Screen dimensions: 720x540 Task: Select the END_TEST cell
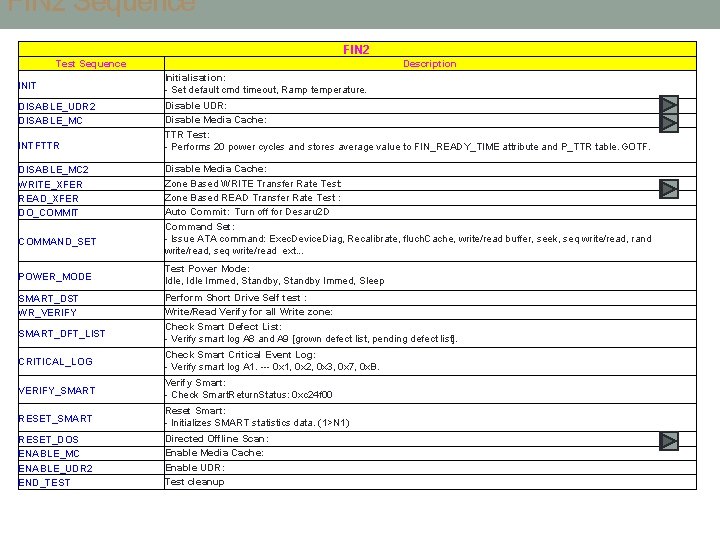pos(91,482)
